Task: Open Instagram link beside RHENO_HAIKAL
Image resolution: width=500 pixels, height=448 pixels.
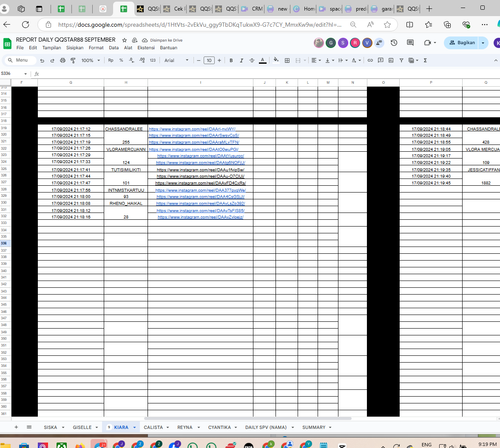Action: 201,203
